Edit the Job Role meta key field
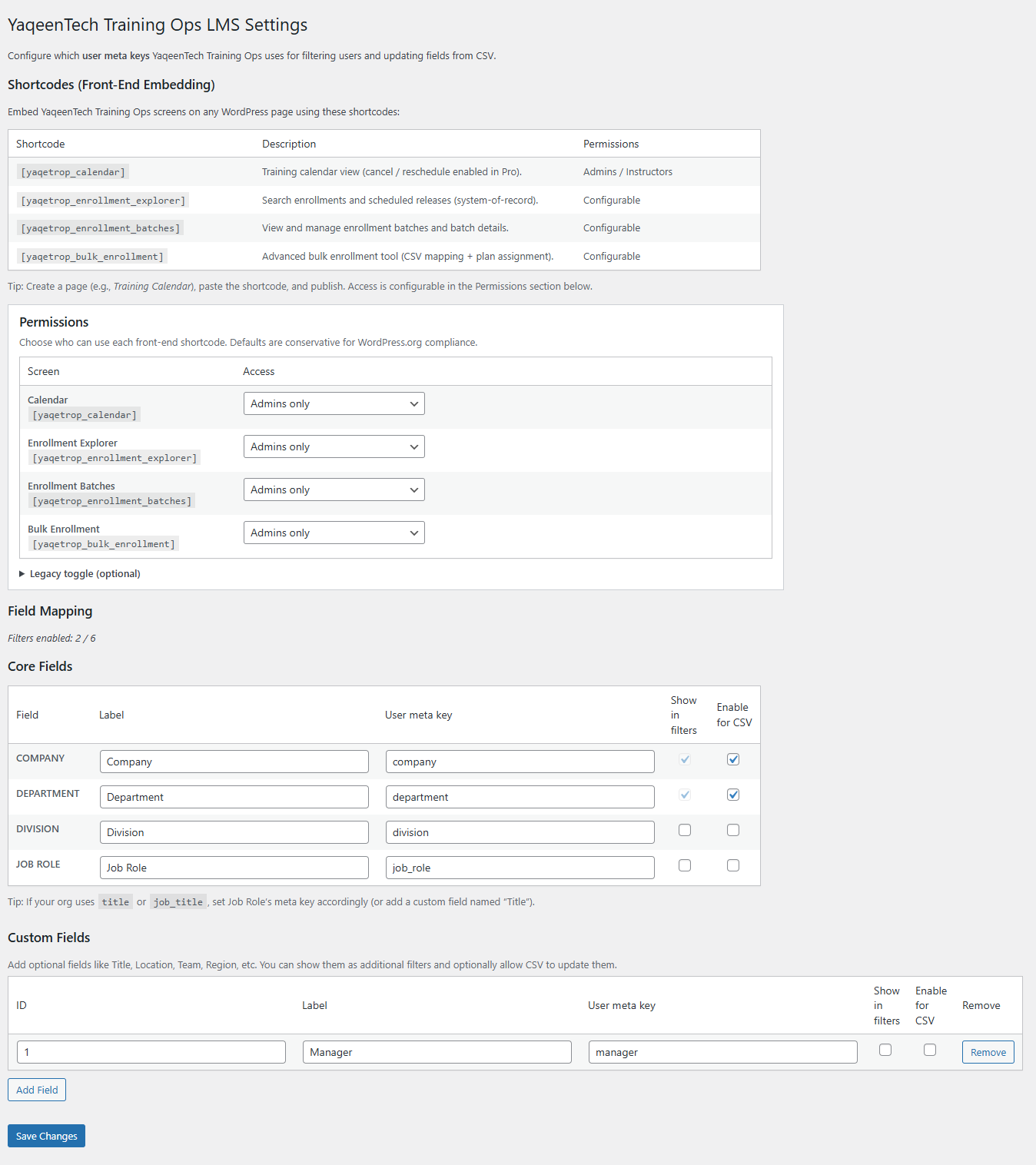The height and width of the screenshot is (1165, 1036). tap(520, 867)
